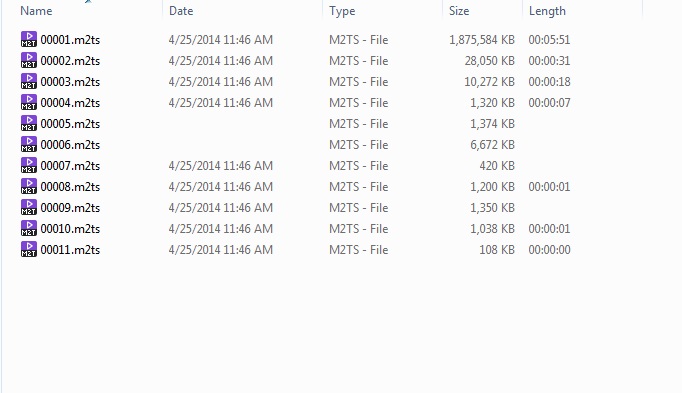Sort files by Size column header
The width and height of the screenshot is (682, 393).
pyautogui.click(x=459, y=11)
